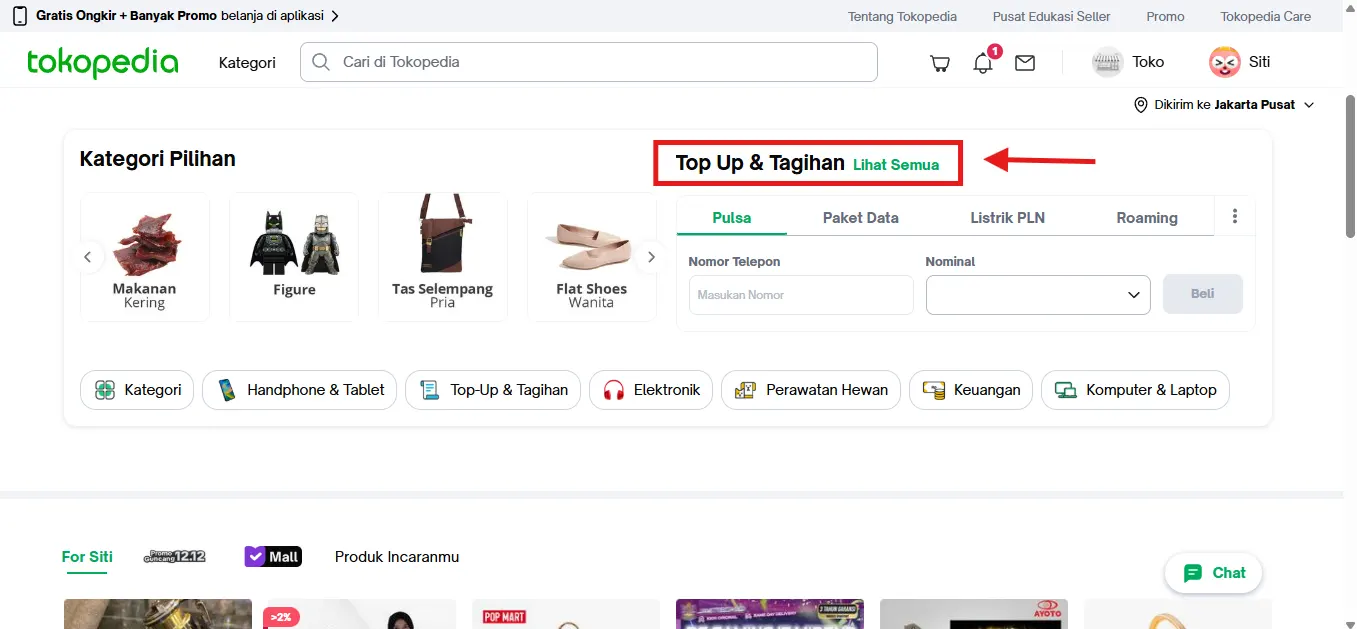Viewport: 1357px width, 629px height.
Task: Select the Elektronik category shortcut
Action: tap(650, 390)
